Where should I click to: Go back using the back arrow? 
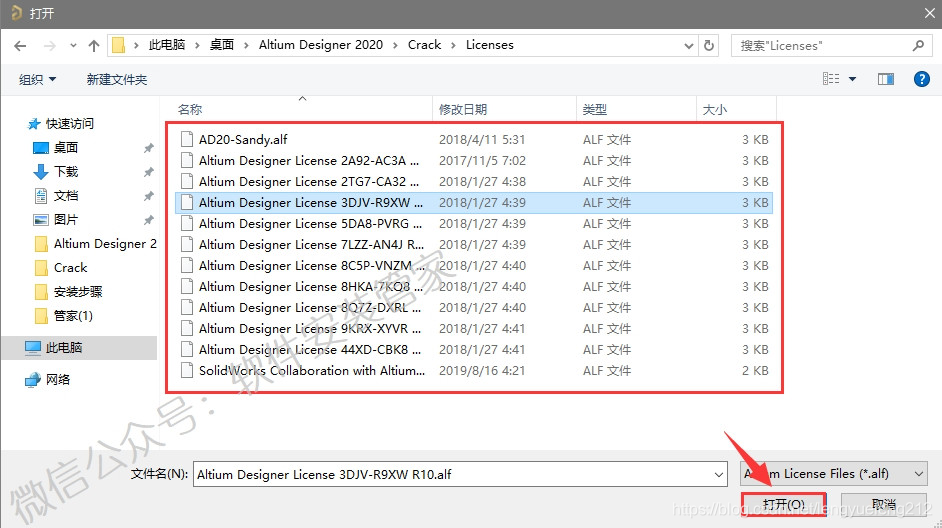[20, 46]
